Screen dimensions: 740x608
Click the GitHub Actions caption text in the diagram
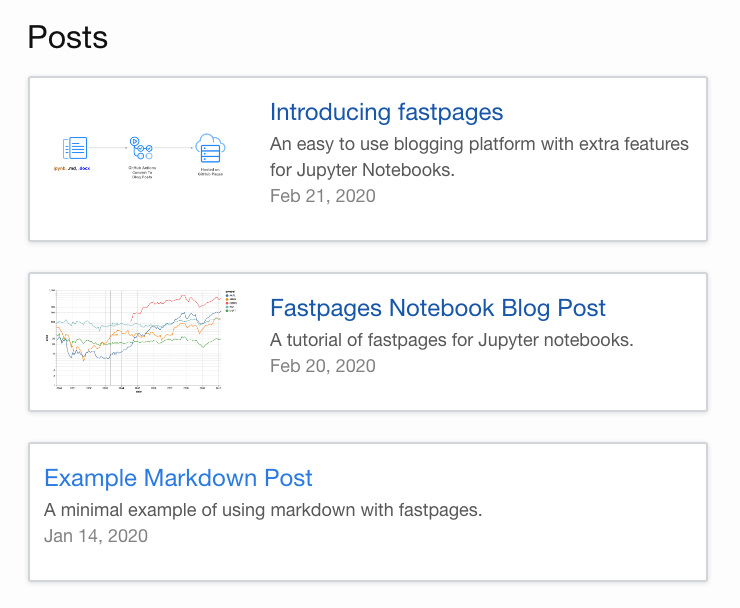click(x=141, y=173)
